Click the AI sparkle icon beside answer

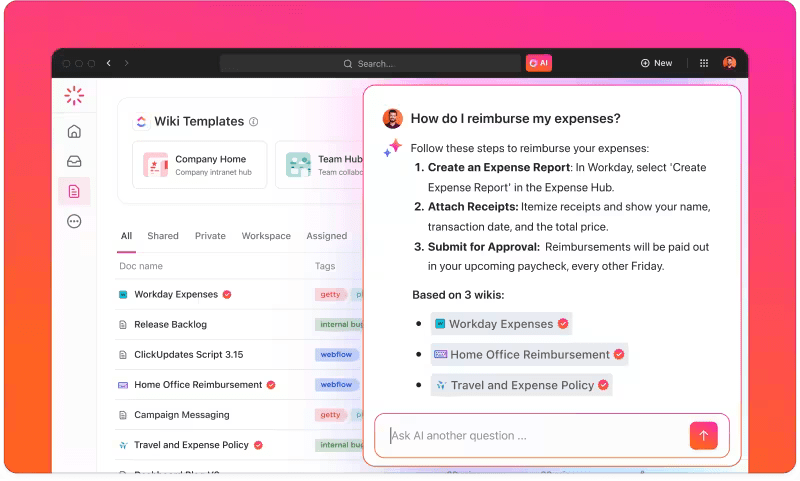[392, 148]
